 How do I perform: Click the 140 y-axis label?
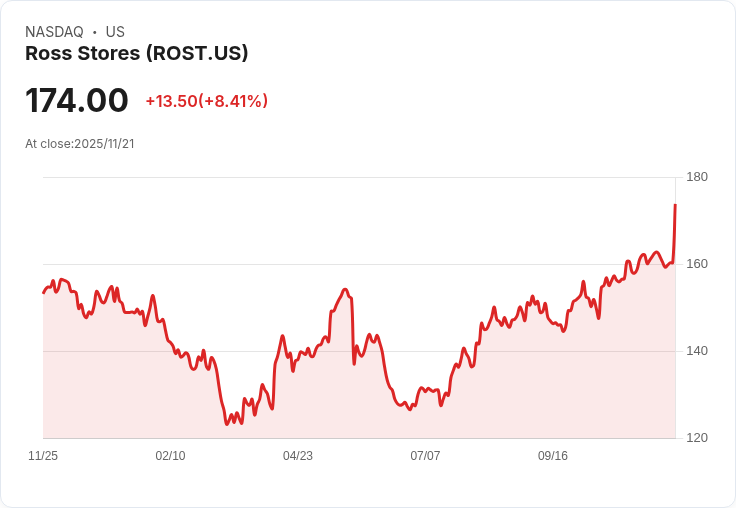click(x=697, y=351)
